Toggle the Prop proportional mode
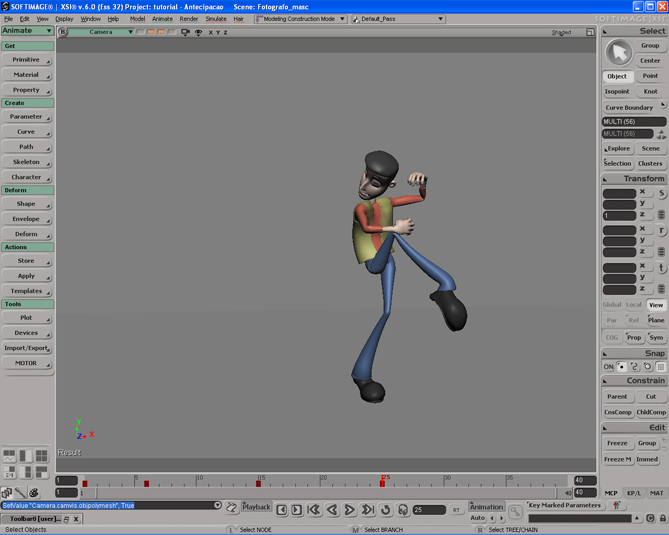The image size is (669, 535). 634,338
